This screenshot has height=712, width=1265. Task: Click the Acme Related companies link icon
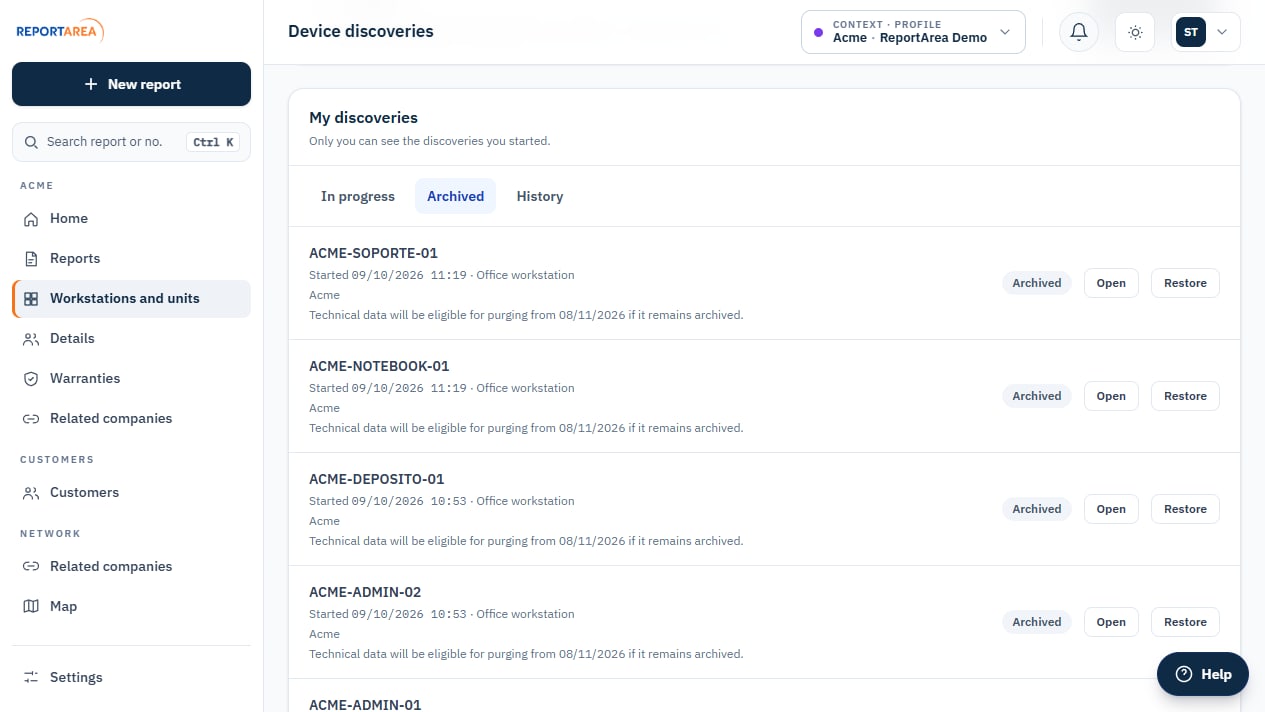tap(31, 419)
